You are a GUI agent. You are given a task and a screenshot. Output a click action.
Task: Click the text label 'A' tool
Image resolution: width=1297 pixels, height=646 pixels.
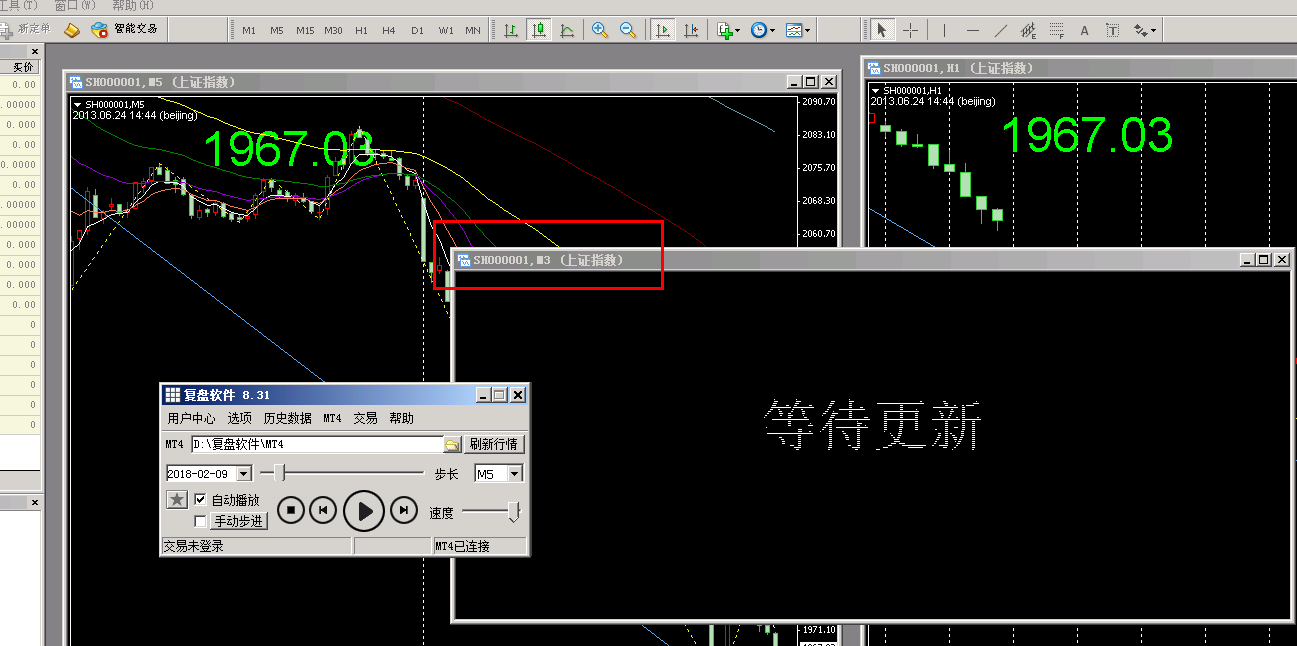[x=1084, y=30]
